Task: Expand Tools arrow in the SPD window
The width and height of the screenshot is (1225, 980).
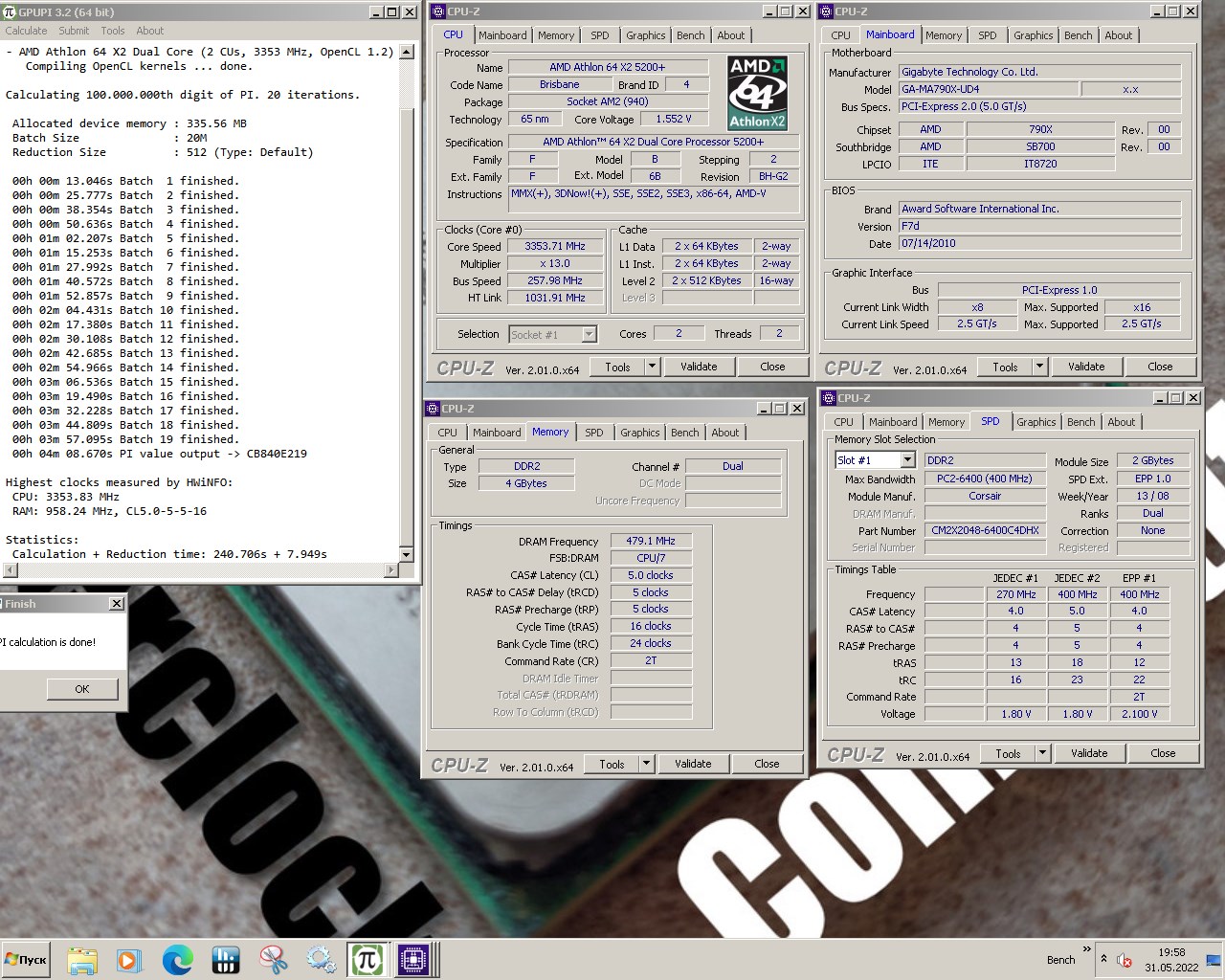Action: point(1042,753)
